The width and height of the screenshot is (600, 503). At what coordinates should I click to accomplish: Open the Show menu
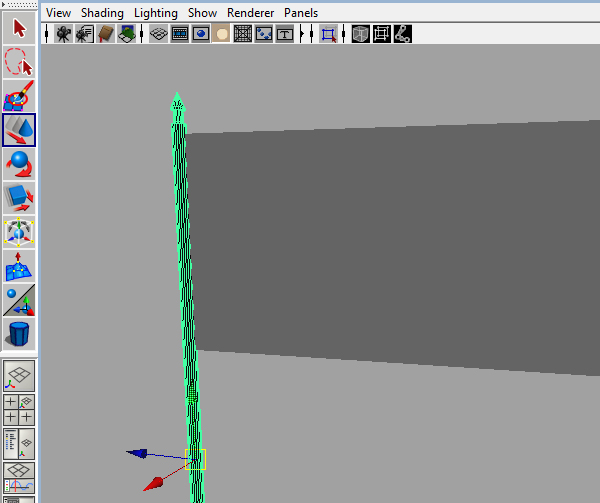click(x=202, y=13)
